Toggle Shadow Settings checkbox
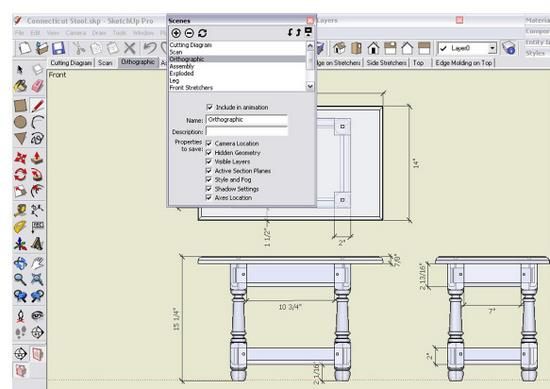 point(209,189)
